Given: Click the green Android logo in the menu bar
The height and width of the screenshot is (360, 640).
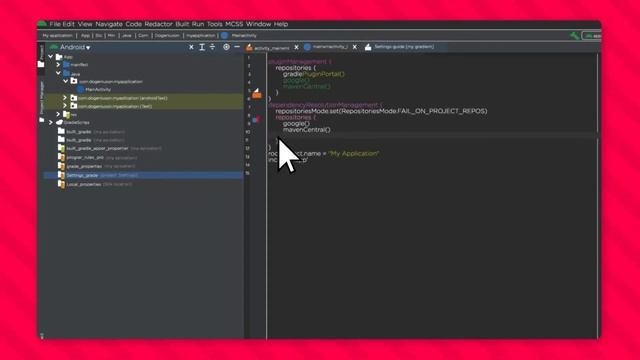Looking at the screenshot, I should (42, 24).
